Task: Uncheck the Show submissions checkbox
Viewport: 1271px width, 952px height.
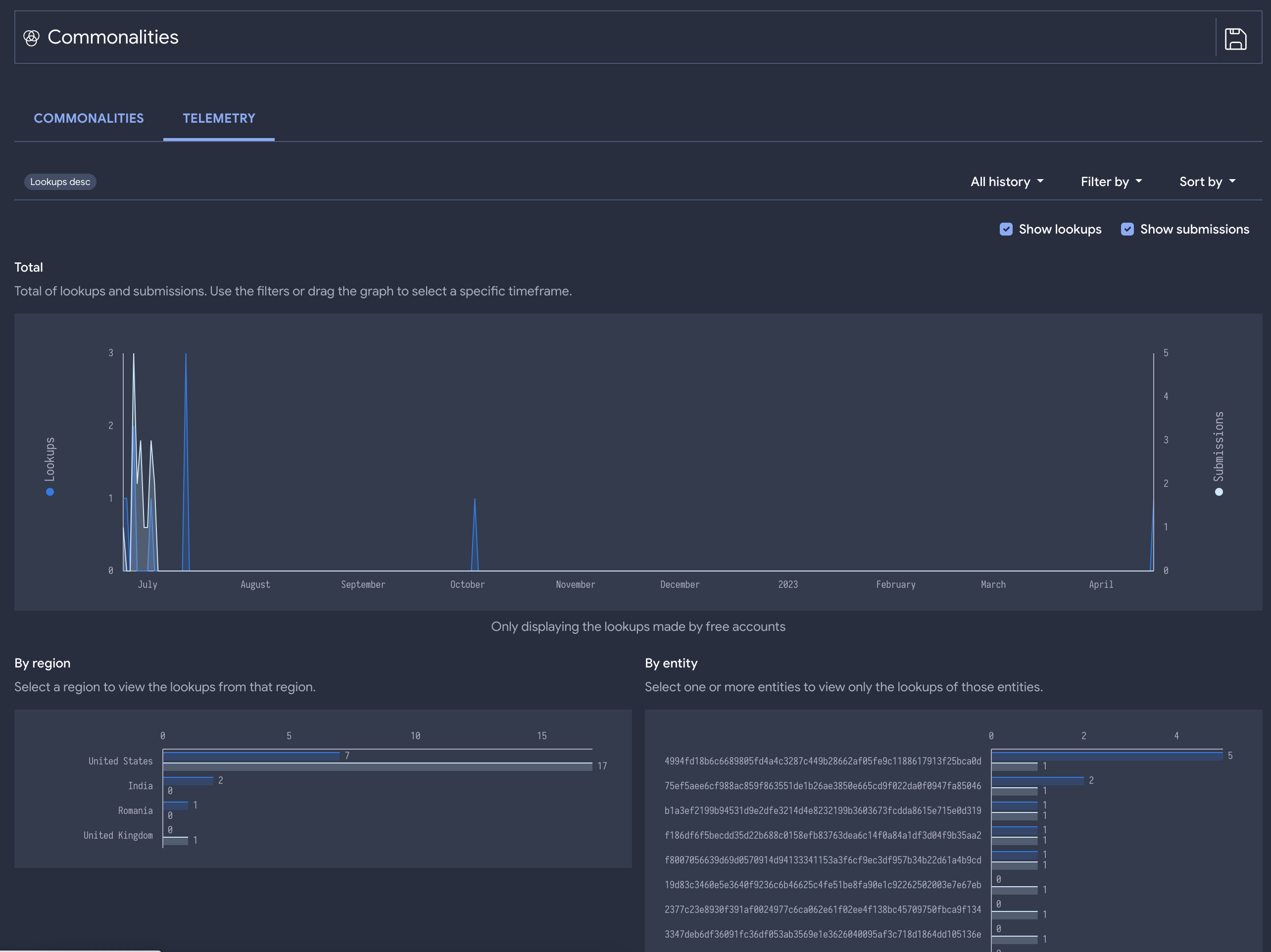Action: click(x=1127, y=229)
